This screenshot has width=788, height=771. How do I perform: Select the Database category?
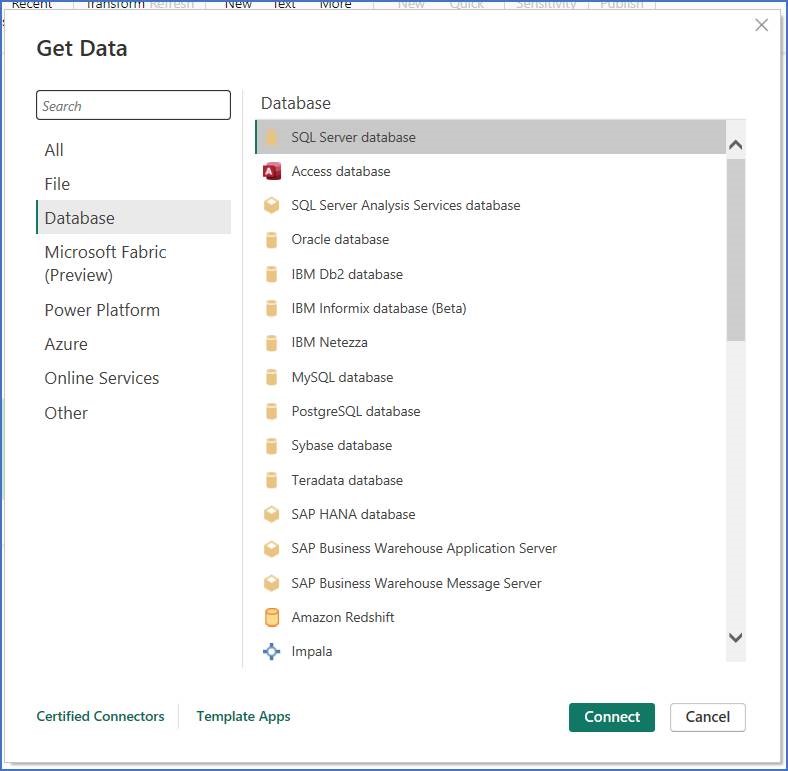(133, 218)
